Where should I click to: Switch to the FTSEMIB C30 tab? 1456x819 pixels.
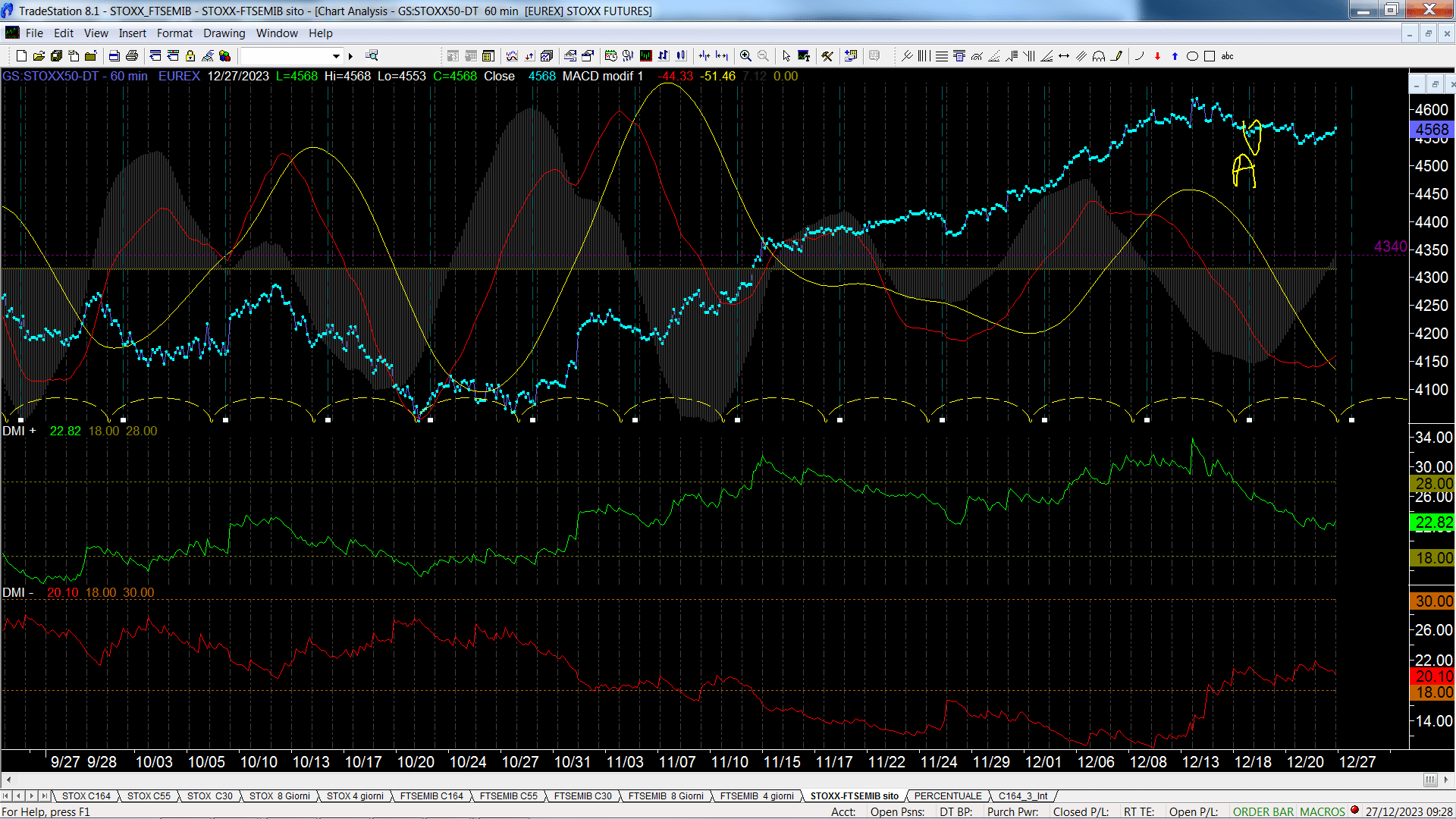click(582, 796)
